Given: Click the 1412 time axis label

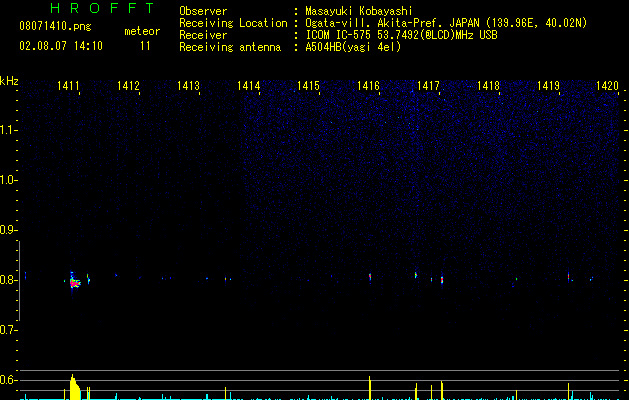Looking at the screenshot, I should (128, 86).
